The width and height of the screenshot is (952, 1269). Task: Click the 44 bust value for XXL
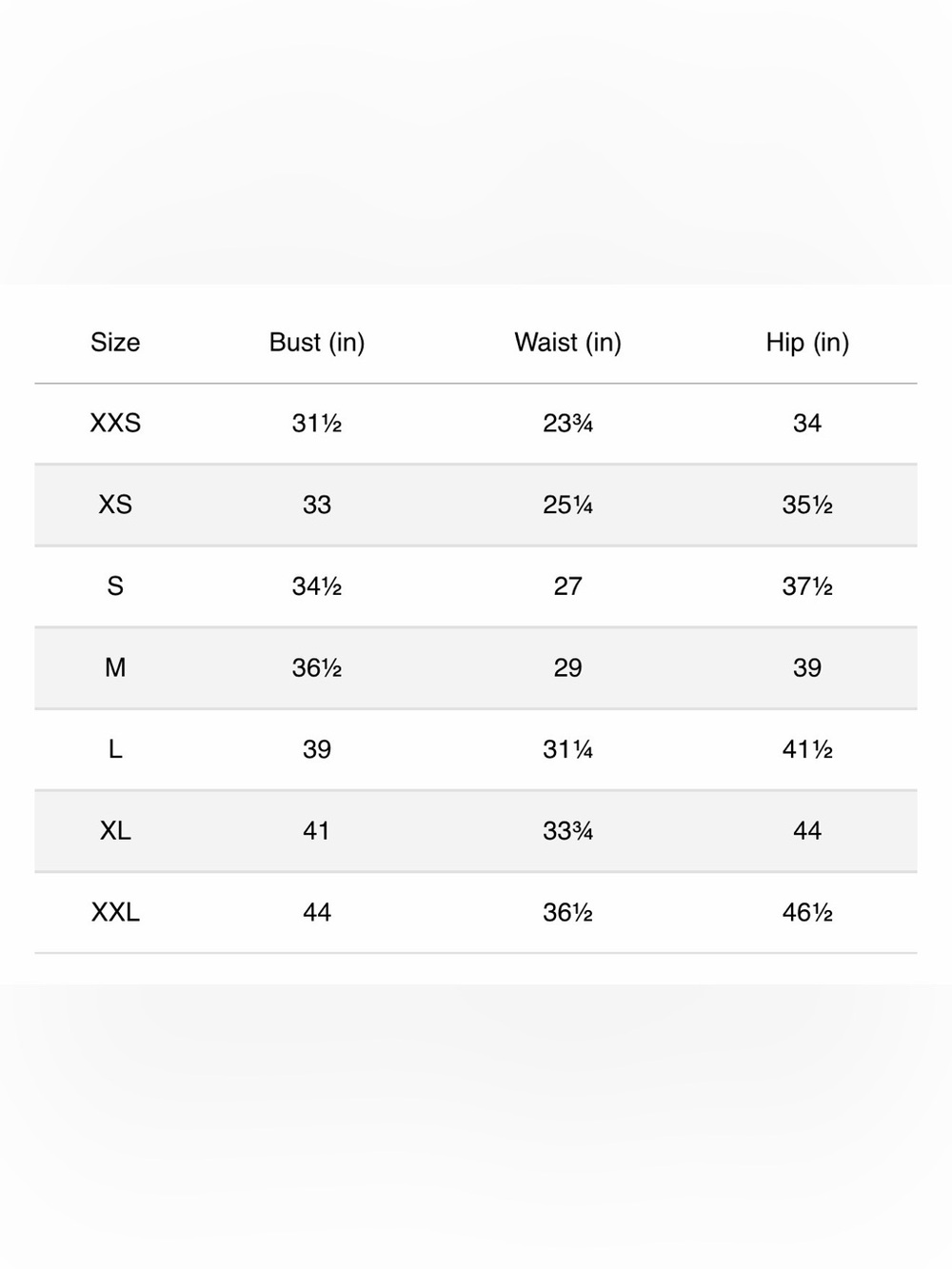(317, 913)
